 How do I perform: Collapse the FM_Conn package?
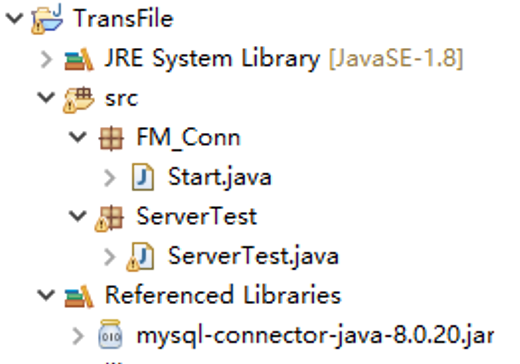(x=78, y=137)
